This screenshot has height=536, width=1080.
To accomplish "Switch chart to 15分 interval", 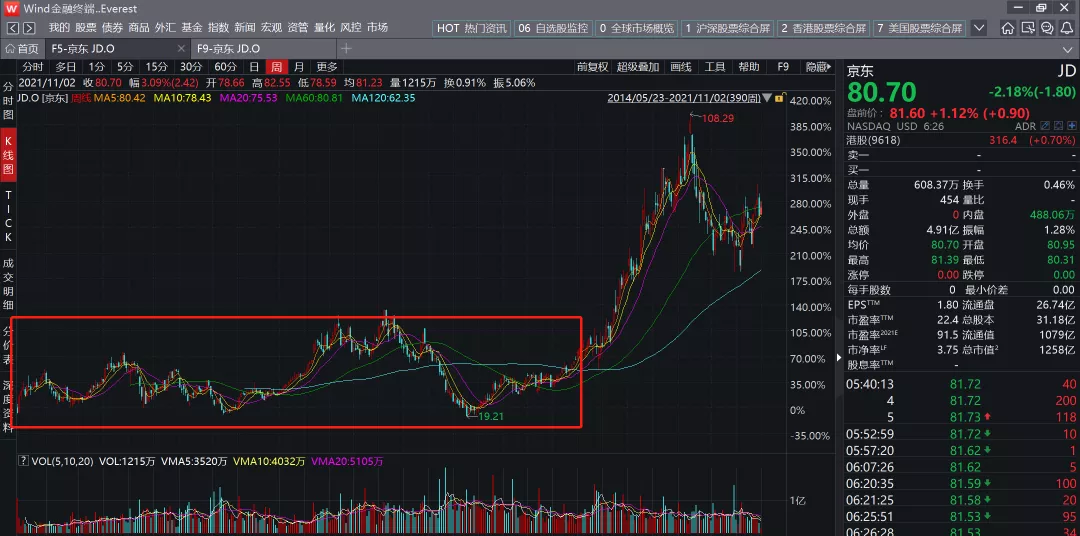I will point(156,67).
